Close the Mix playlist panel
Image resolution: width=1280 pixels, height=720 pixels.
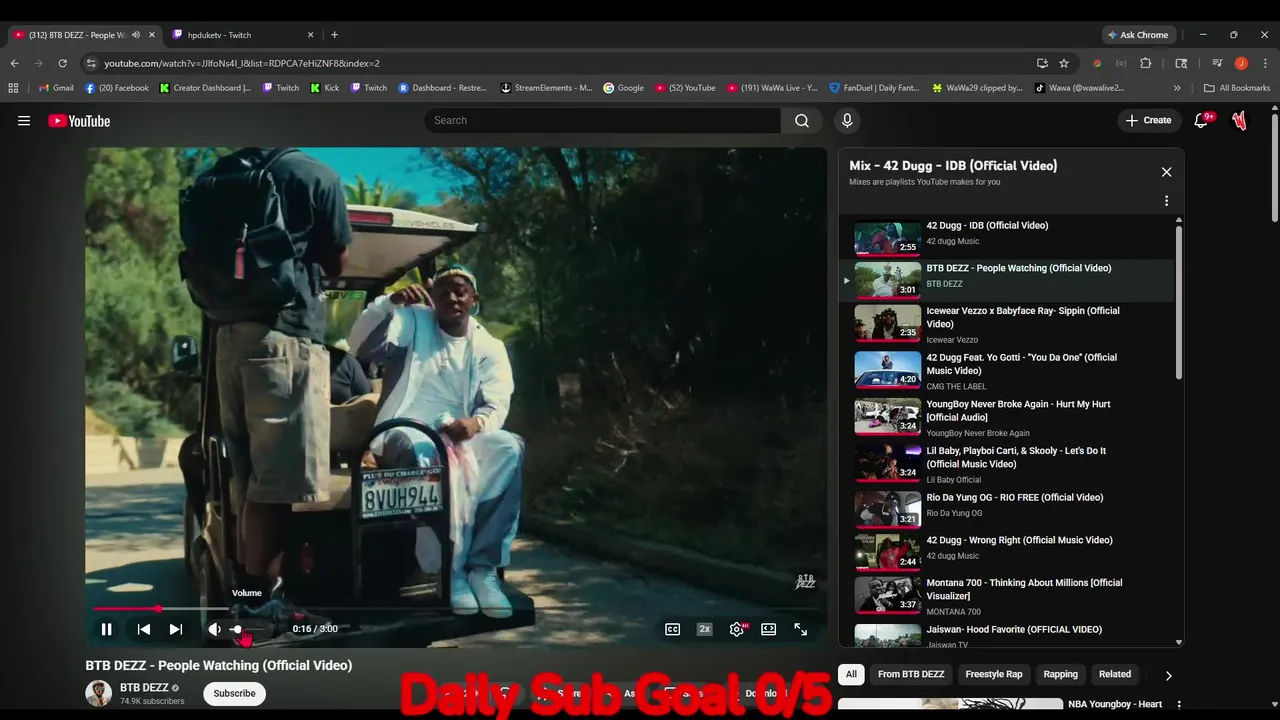pyautogui.click(x=1166, y=172)
